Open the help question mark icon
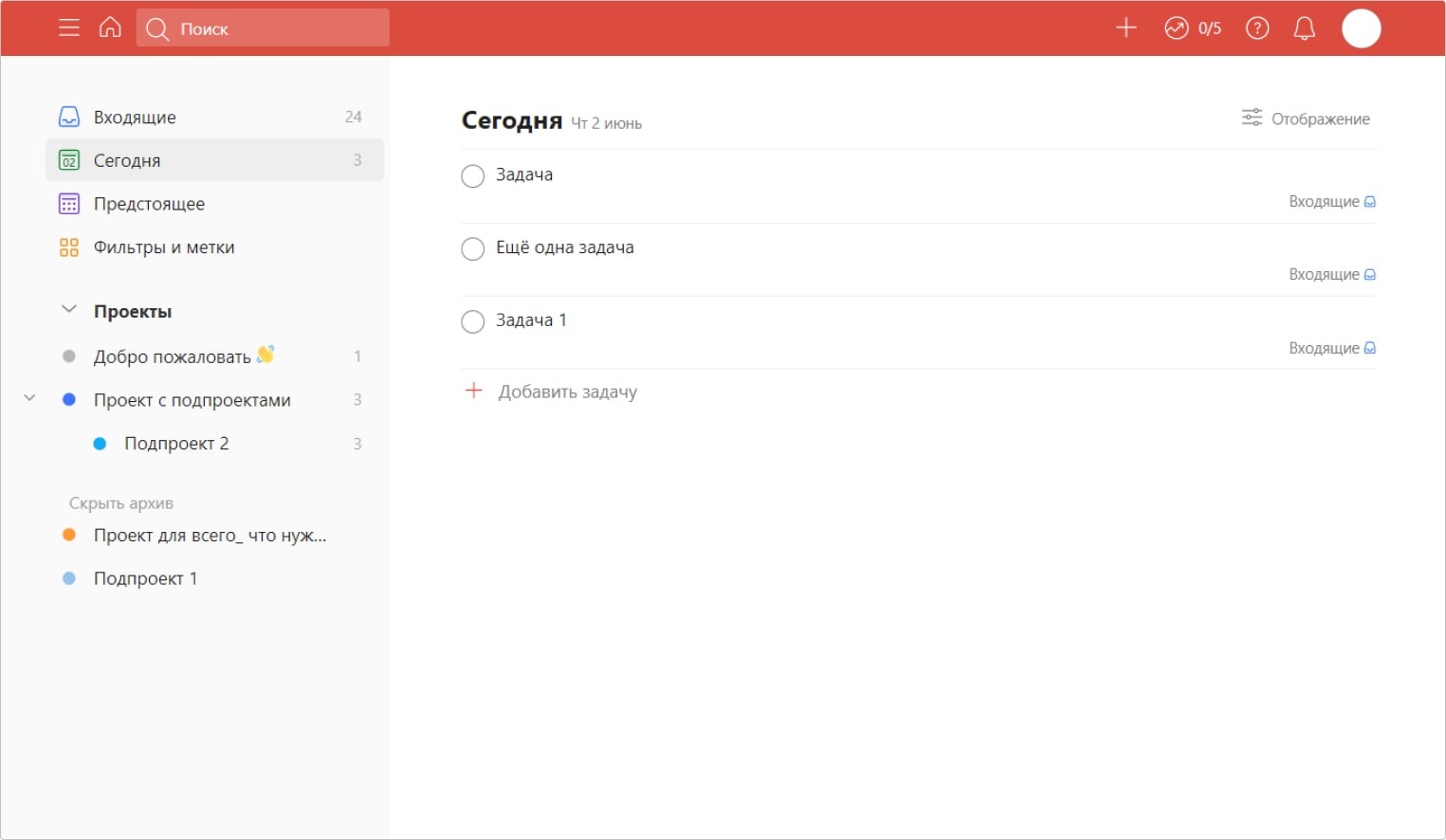Viewport: 1446px width, 840px height. click(x=1257, y=28)
